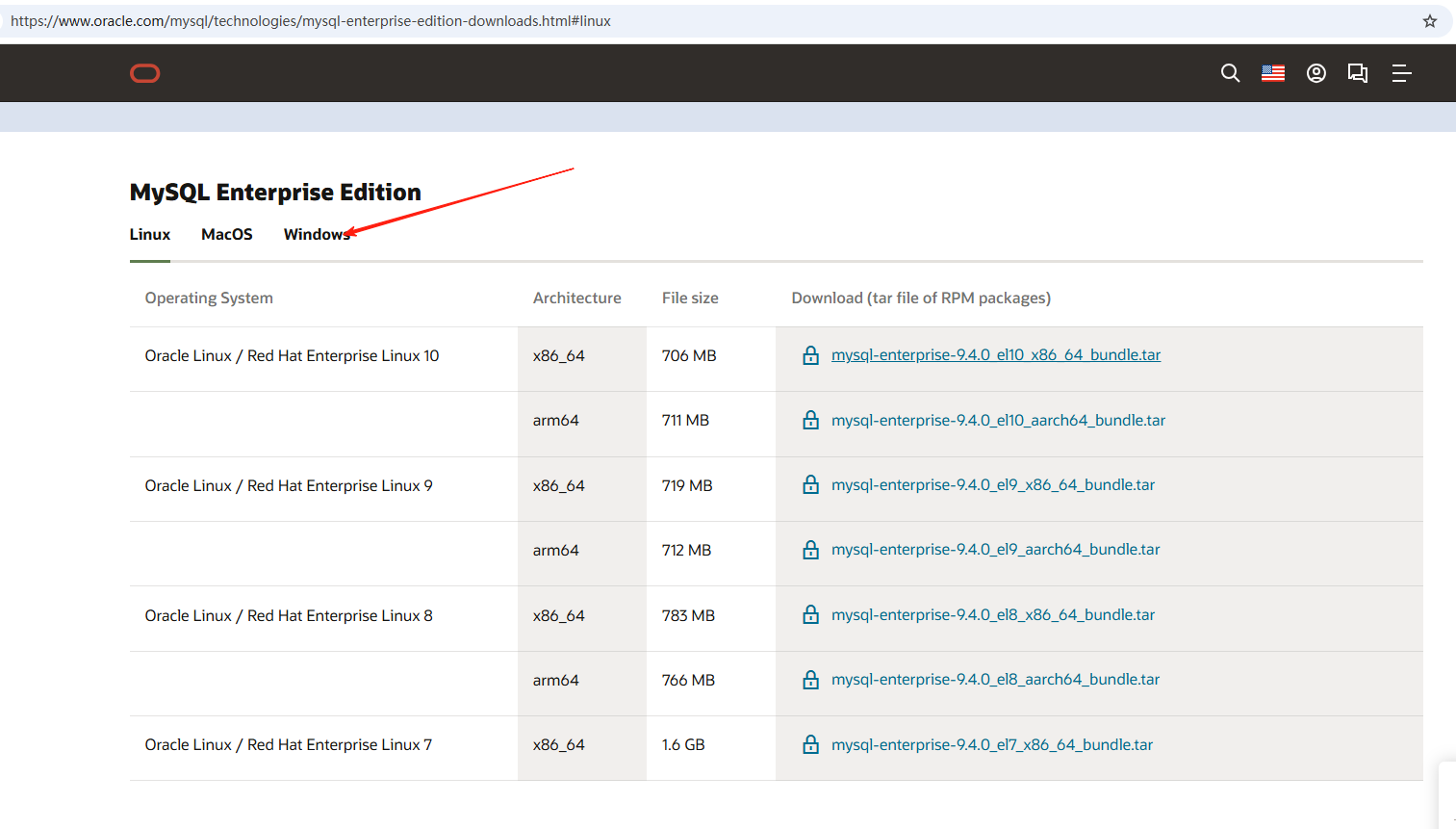
Task: Click lock icon beside el7 x86_64 bundle
Action: (811, 744)
